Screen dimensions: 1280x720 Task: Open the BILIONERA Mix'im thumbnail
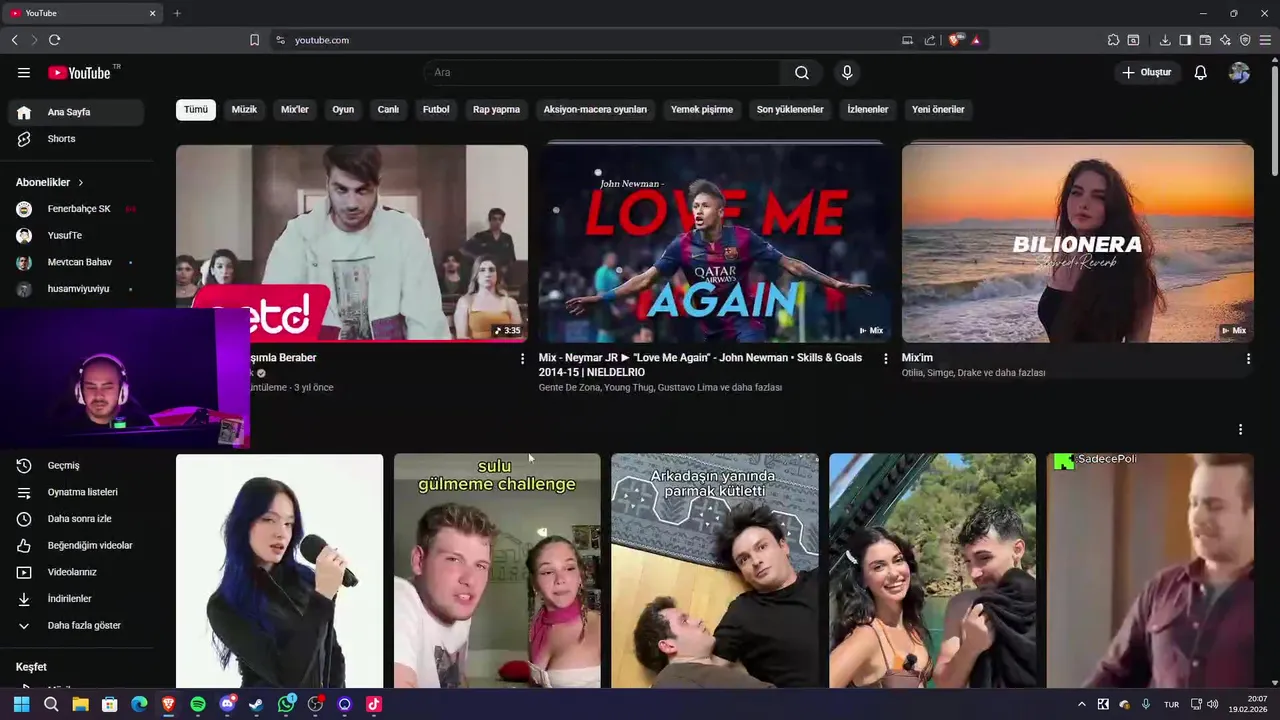1077,243
